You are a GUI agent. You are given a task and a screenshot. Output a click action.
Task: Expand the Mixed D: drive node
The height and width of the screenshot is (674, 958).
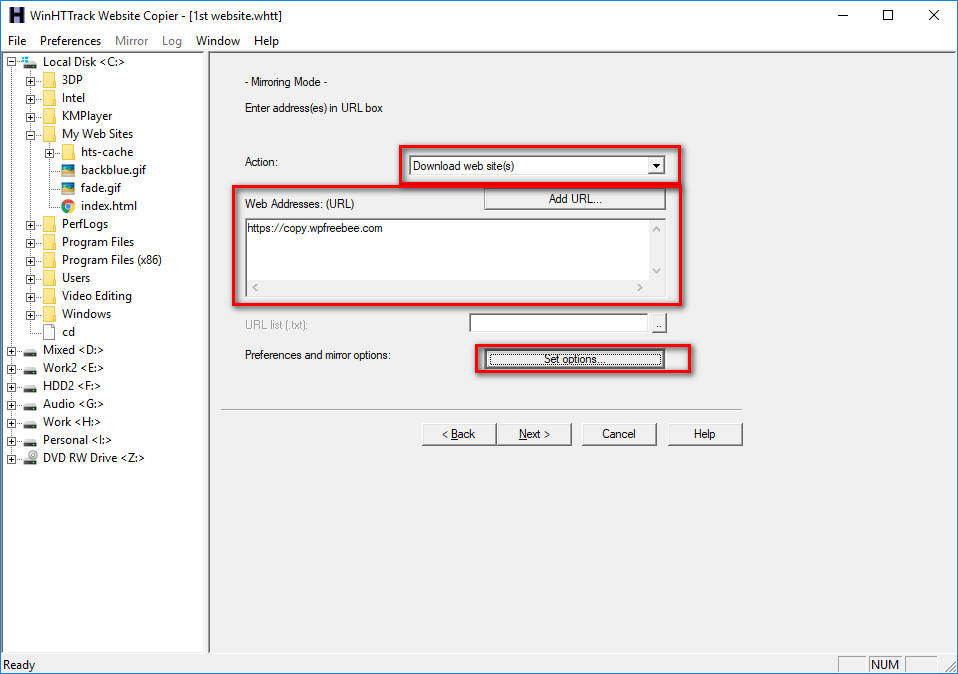[11, 351]
